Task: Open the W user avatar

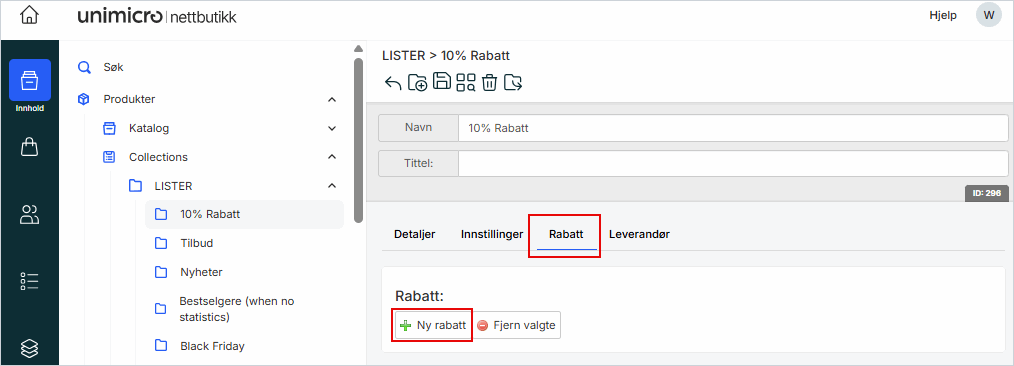Action: point(989,16)
